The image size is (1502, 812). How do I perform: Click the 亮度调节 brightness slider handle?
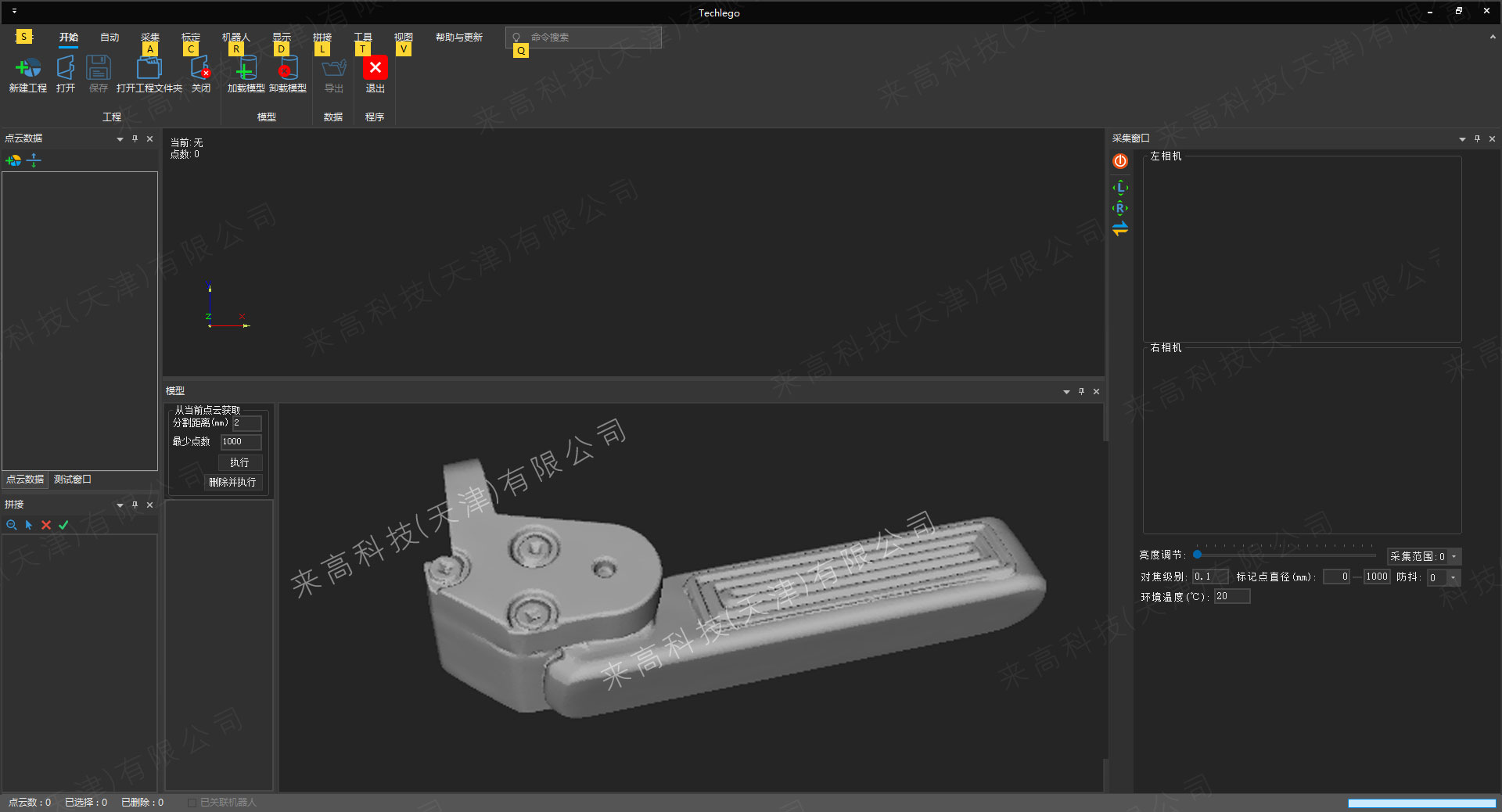point(1197,555)
